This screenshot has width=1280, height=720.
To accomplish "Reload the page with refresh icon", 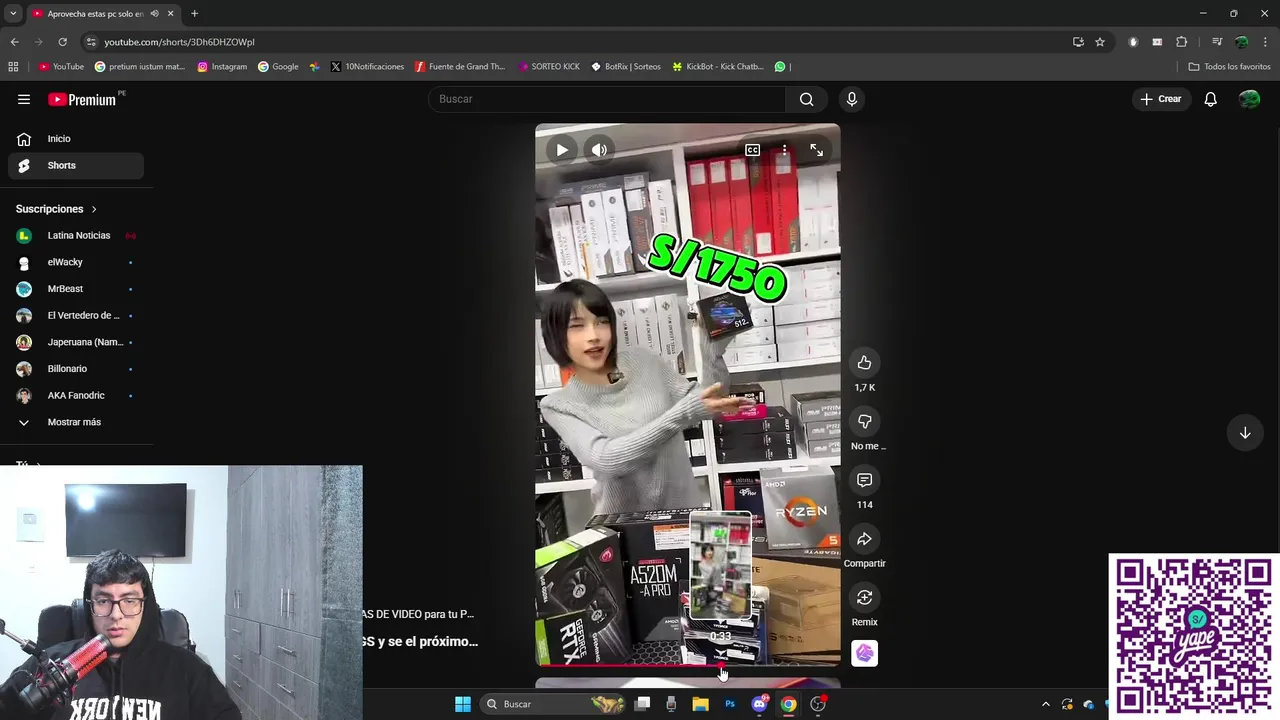I will [x=62, y=42].
